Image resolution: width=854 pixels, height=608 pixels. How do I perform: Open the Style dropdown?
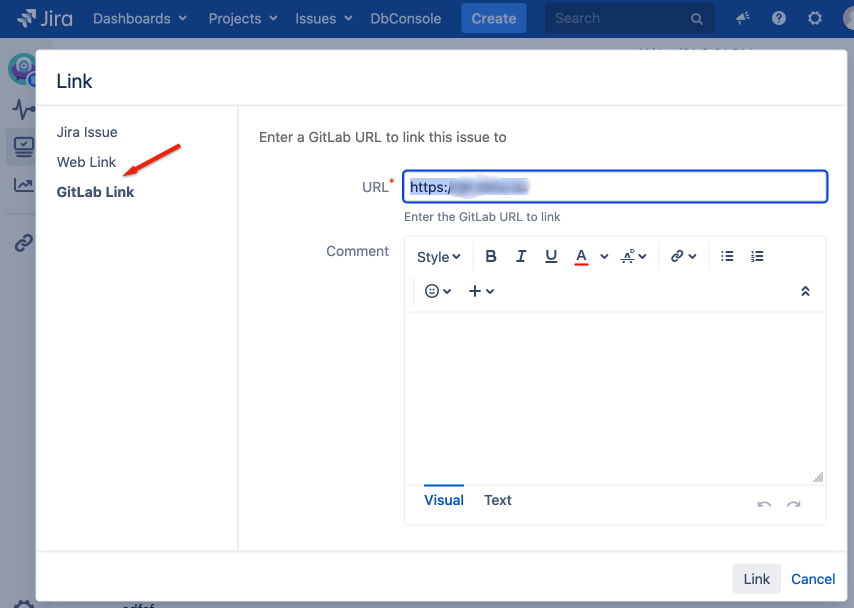[x=437, y=256]
